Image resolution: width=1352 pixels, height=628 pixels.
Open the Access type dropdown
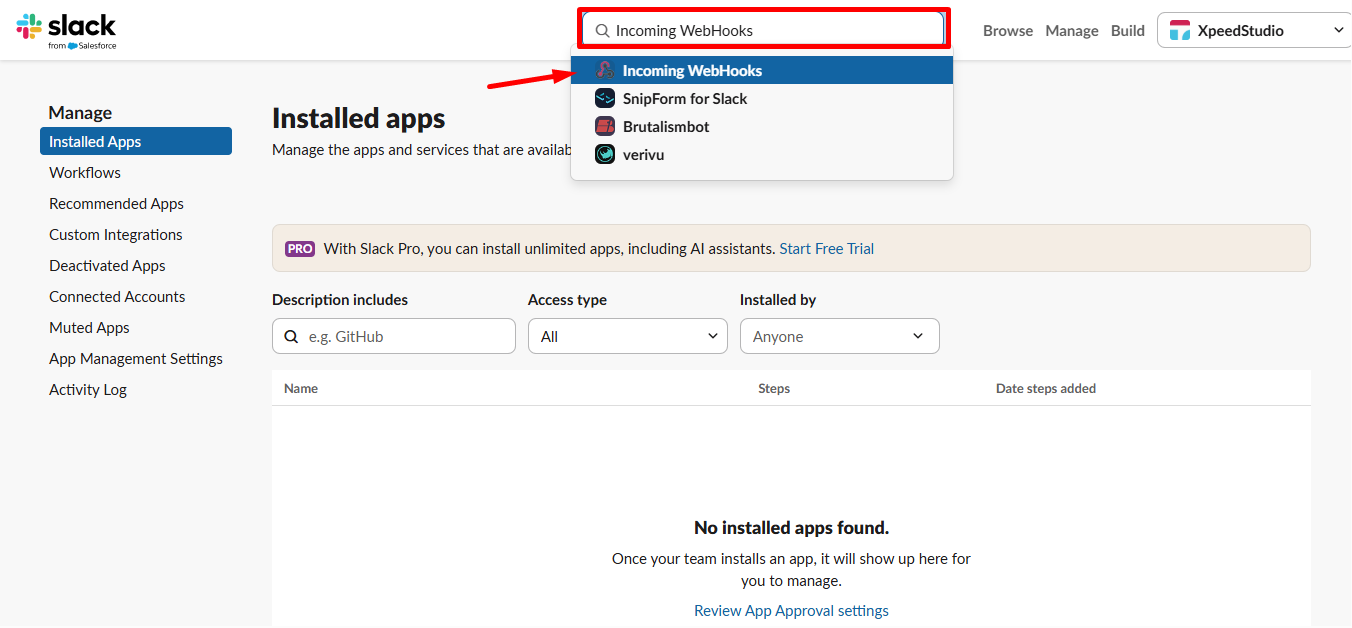[627, 336]
